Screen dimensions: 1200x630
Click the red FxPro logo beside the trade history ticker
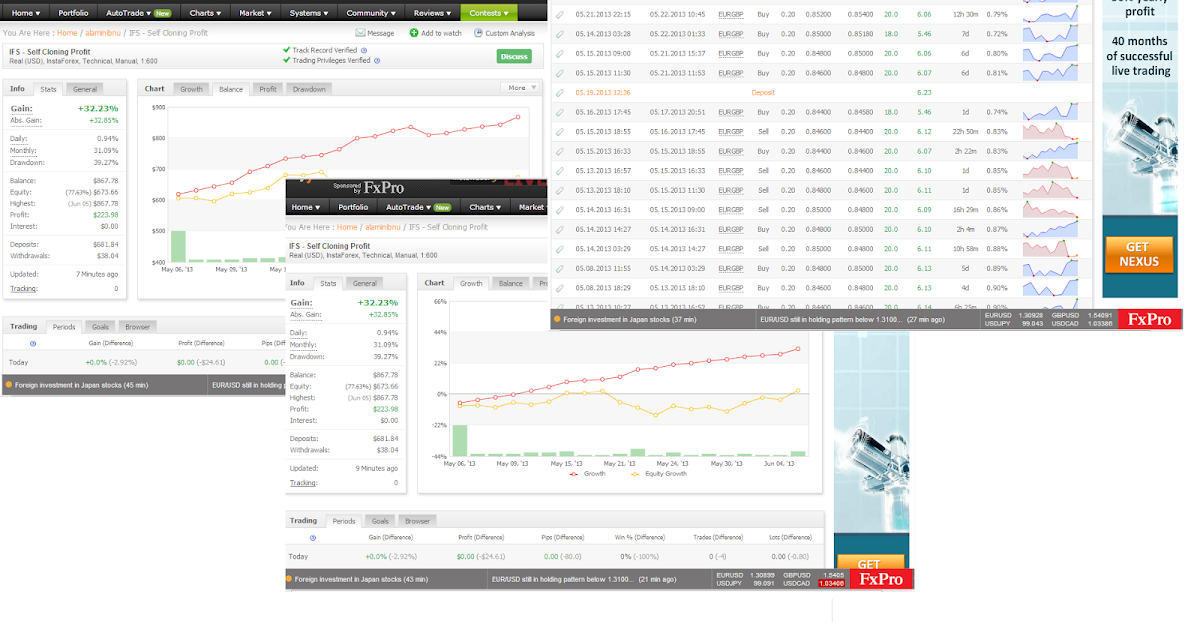point(1151,320)
